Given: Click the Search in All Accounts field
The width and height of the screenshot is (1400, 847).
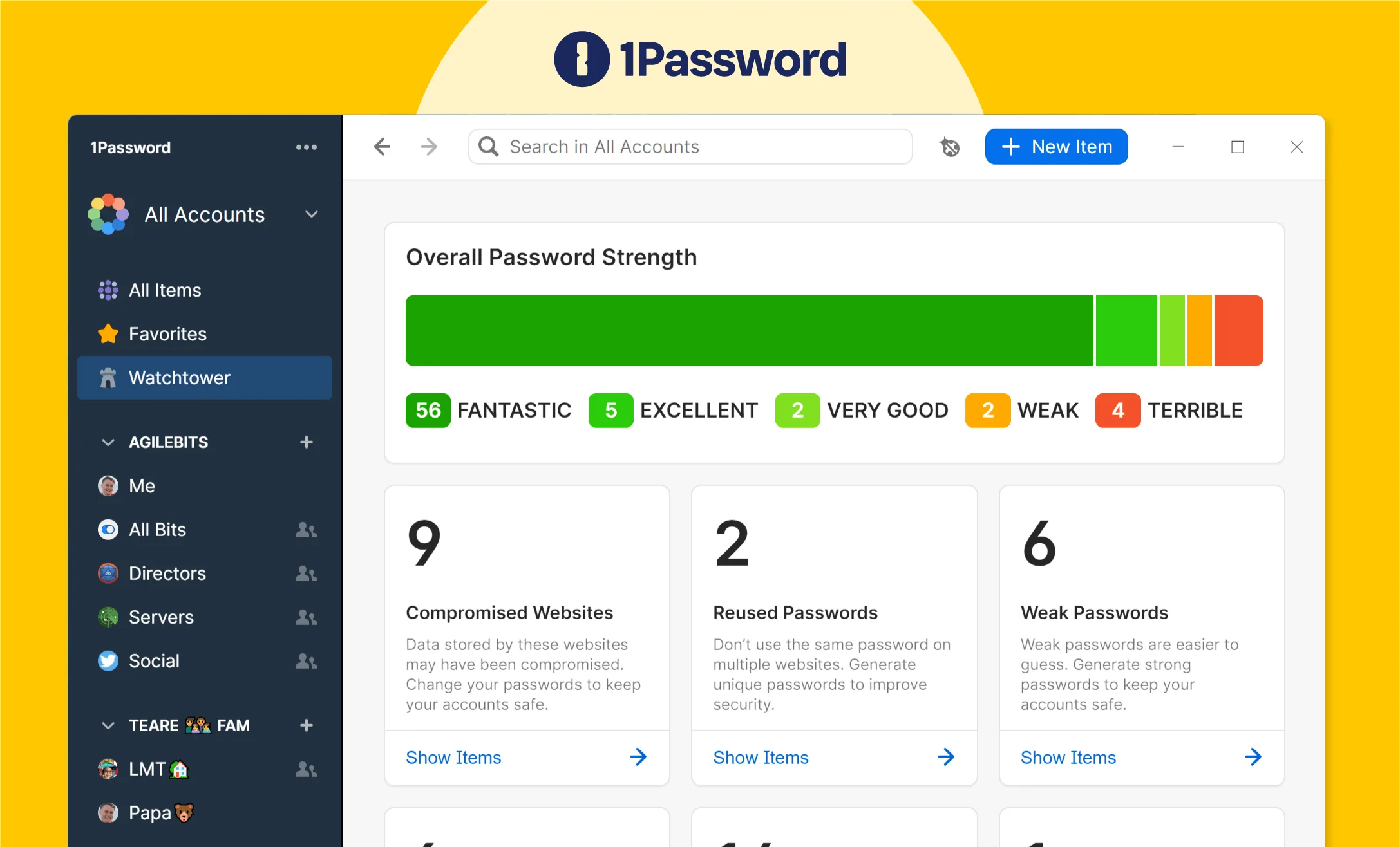Looking at the screenshot, I should (x=690, y=147).
